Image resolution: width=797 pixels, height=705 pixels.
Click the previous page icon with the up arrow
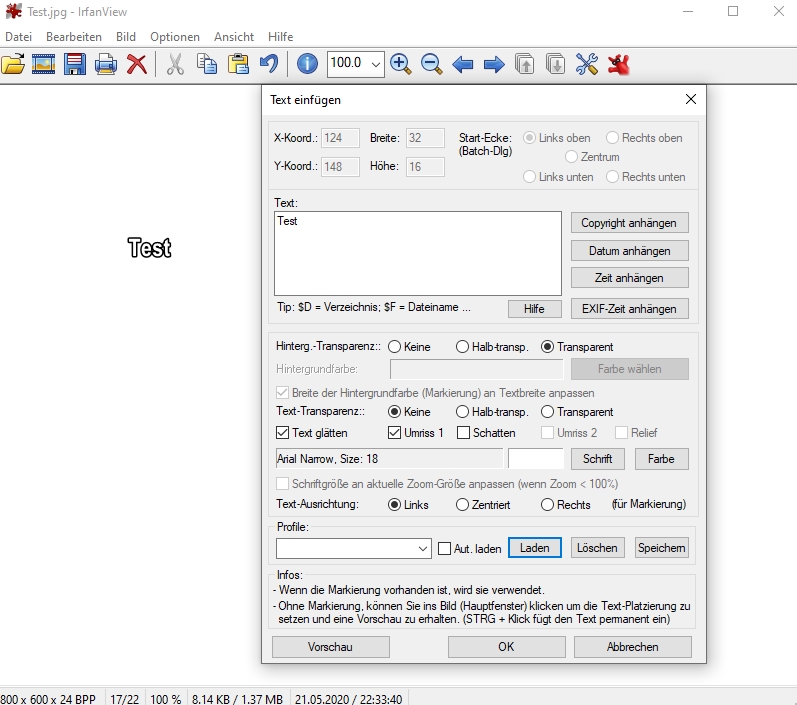[x=525, y=65]
